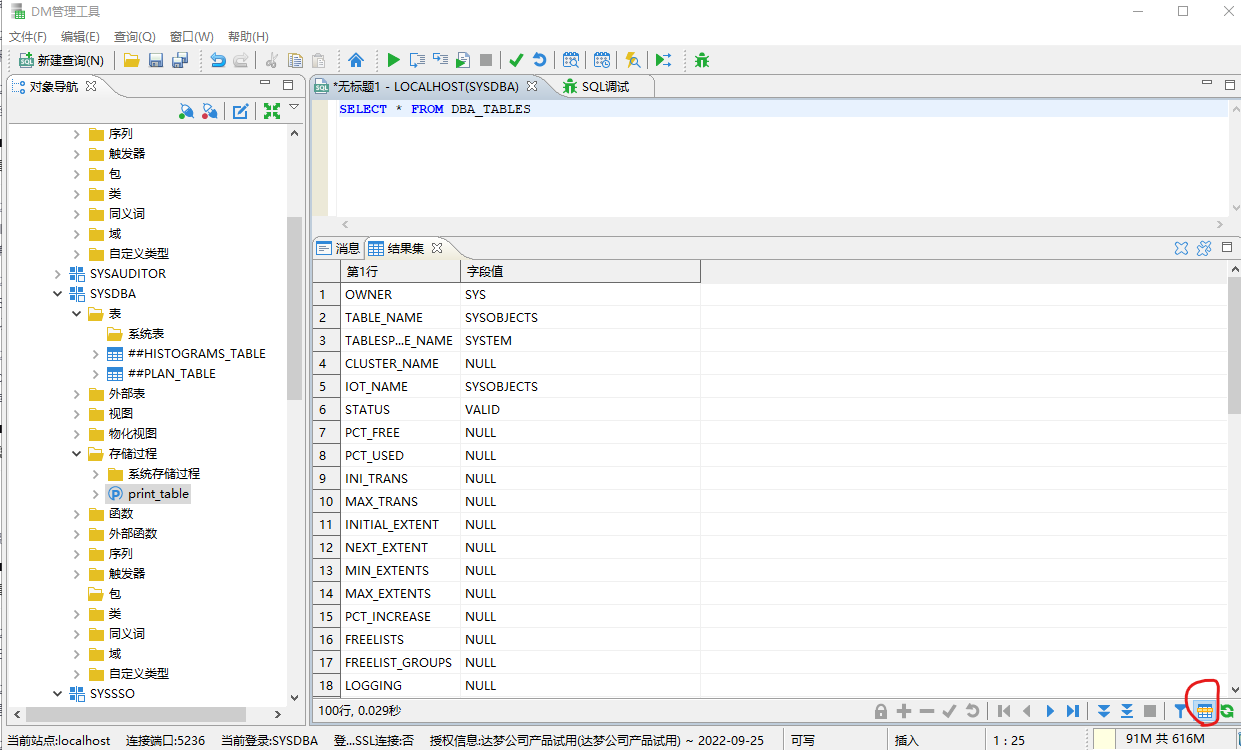Click the 外部表 folder in tree
This screenshot has height=750, width=1241.
click(127, 394)
